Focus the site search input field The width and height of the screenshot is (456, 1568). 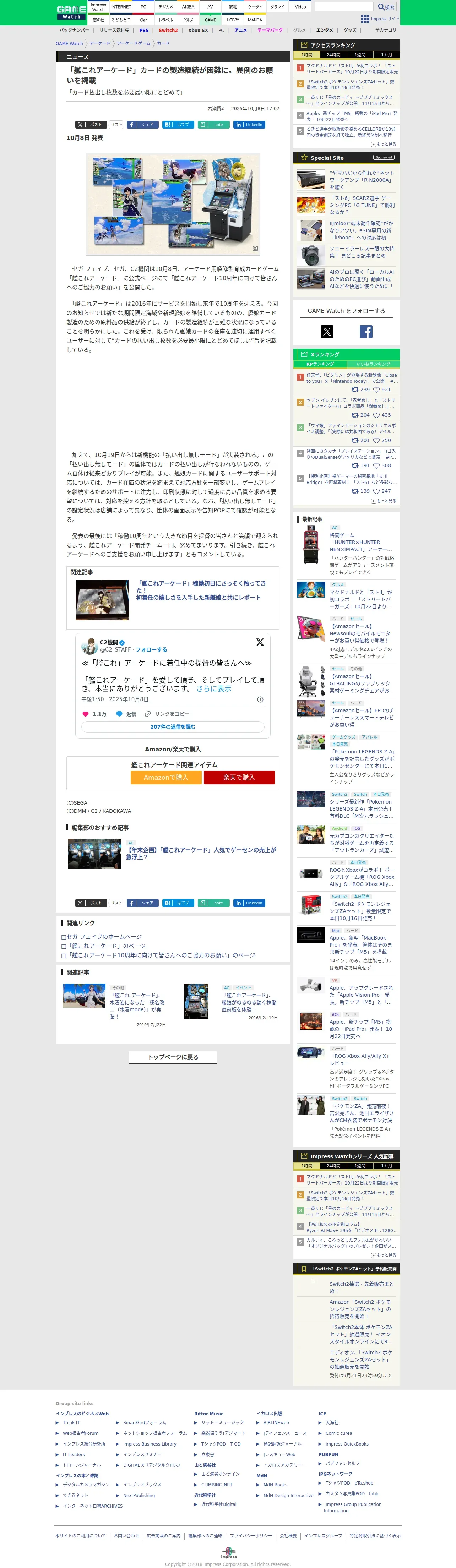coord(344,7)
